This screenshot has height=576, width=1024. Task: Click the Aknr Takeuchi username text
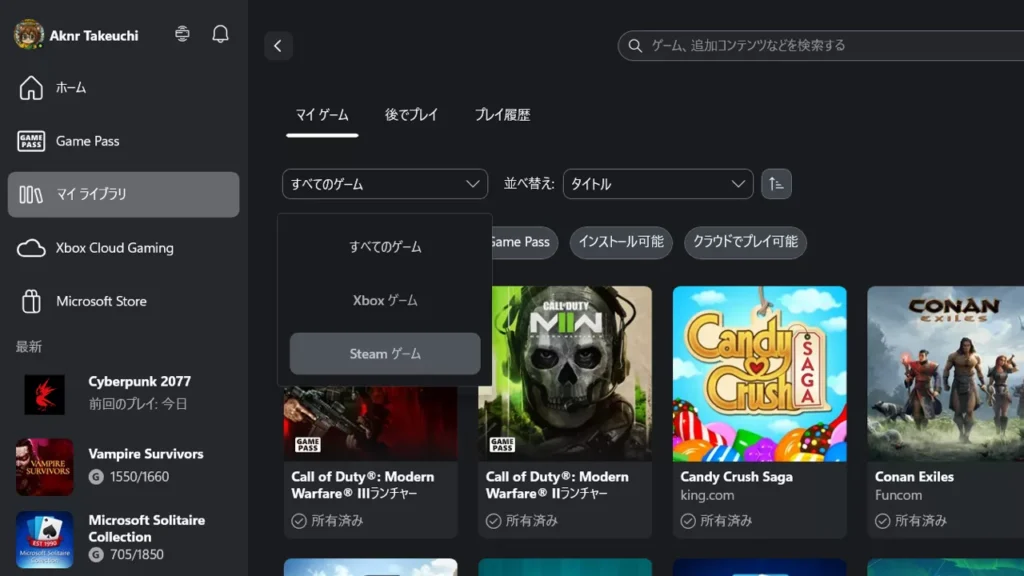pyautogui.click(x=94, y=36)
